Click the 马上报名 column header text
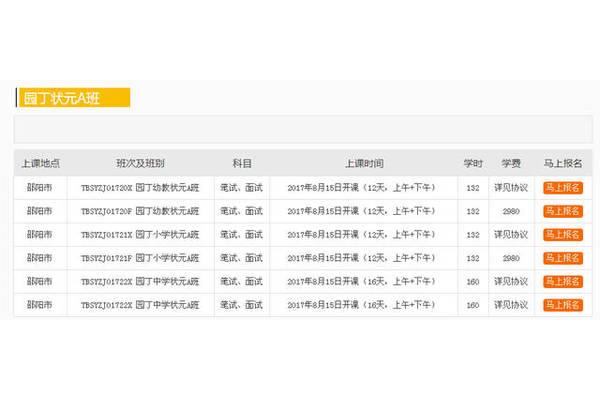This screenshot has width=600, height=400. 563,163
